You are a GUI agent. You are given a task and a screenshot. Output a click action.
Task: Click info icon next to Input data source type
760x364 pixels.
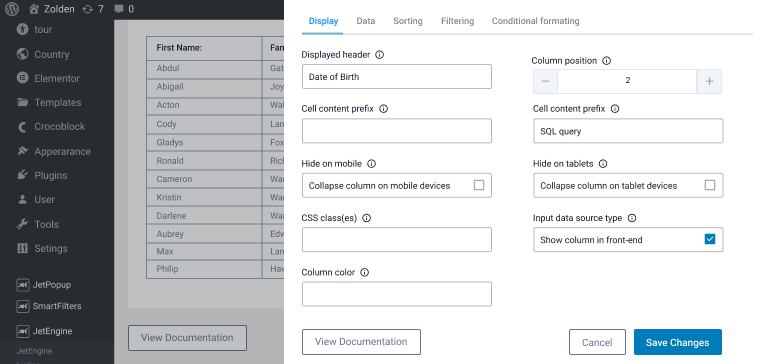tap(632, 218)
